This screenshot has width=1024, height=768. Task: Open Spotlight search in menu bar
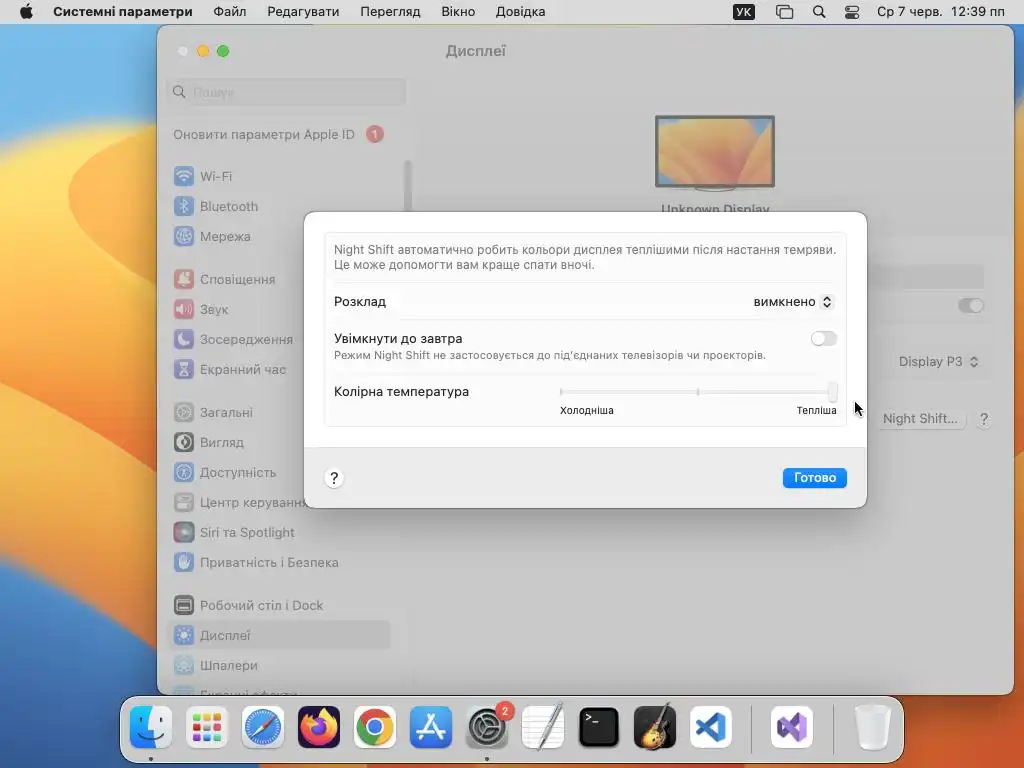pyautogui.click(x=818, y=12)
